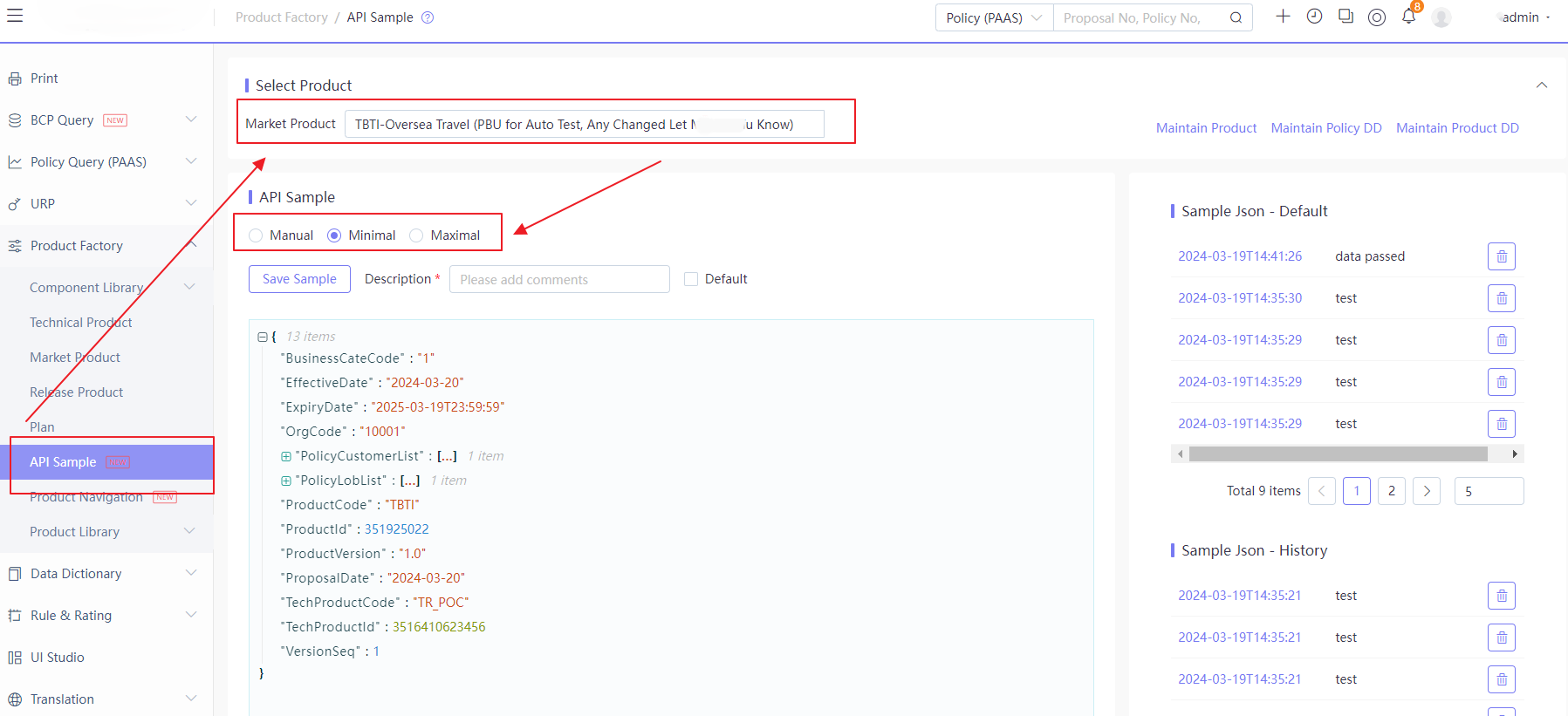Click the UI Studio layout icon
The width and height of the screenshot is (1568, 716).
tap(15, 658)
